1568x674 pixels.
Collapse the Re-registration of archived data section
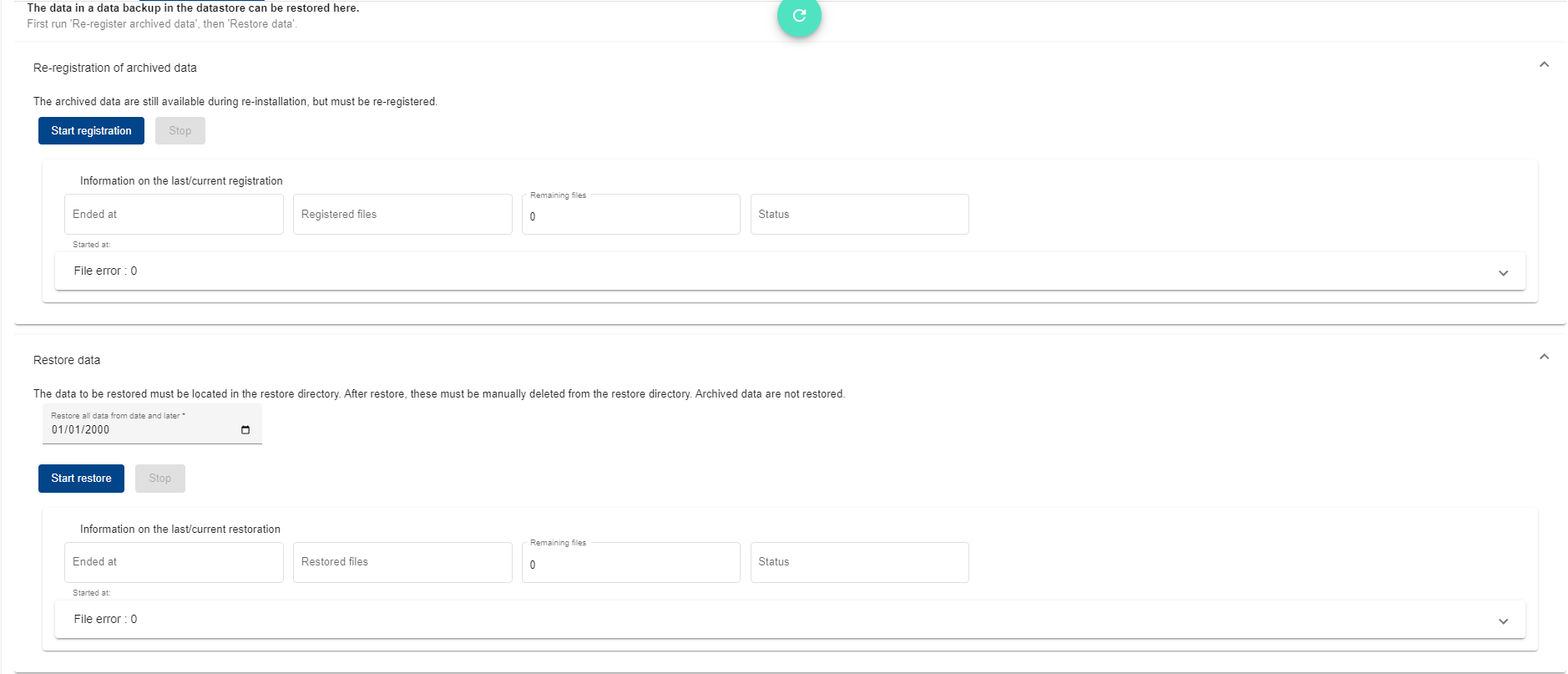(x=1544, y=65)
